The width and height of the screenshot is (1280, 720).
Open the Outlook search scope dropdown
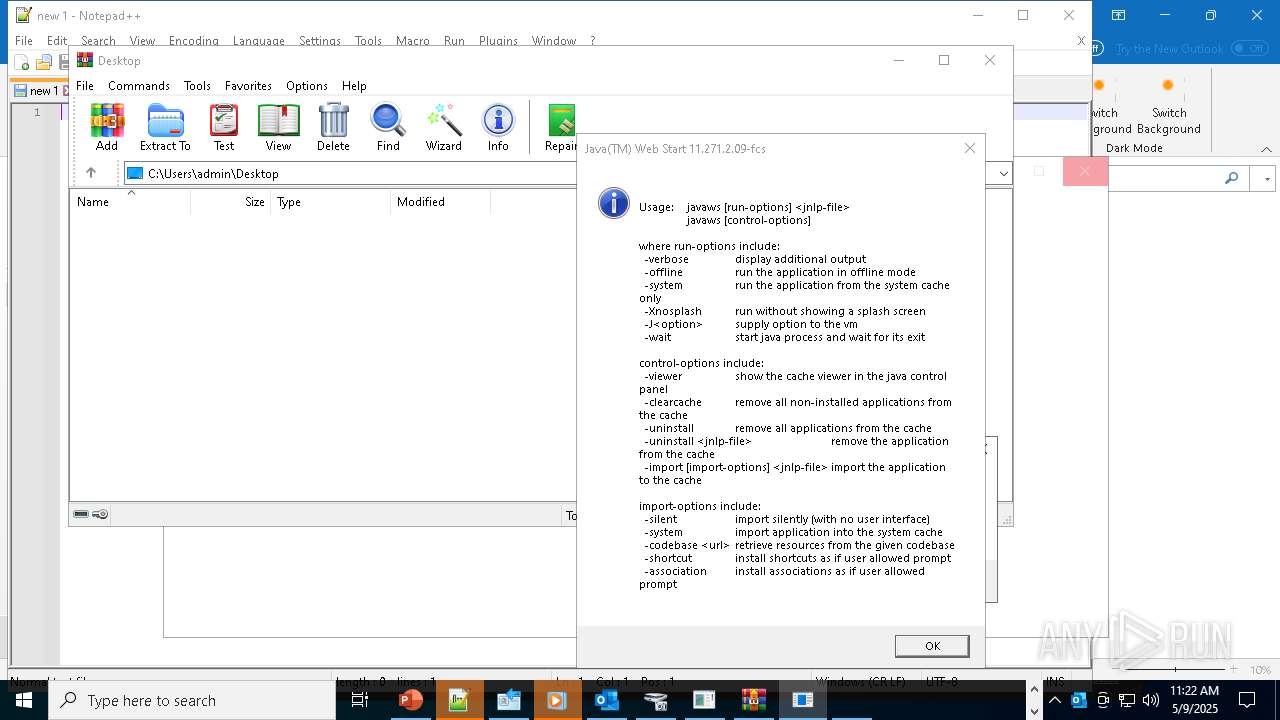pyautogui.click(x=1266, y=178)
